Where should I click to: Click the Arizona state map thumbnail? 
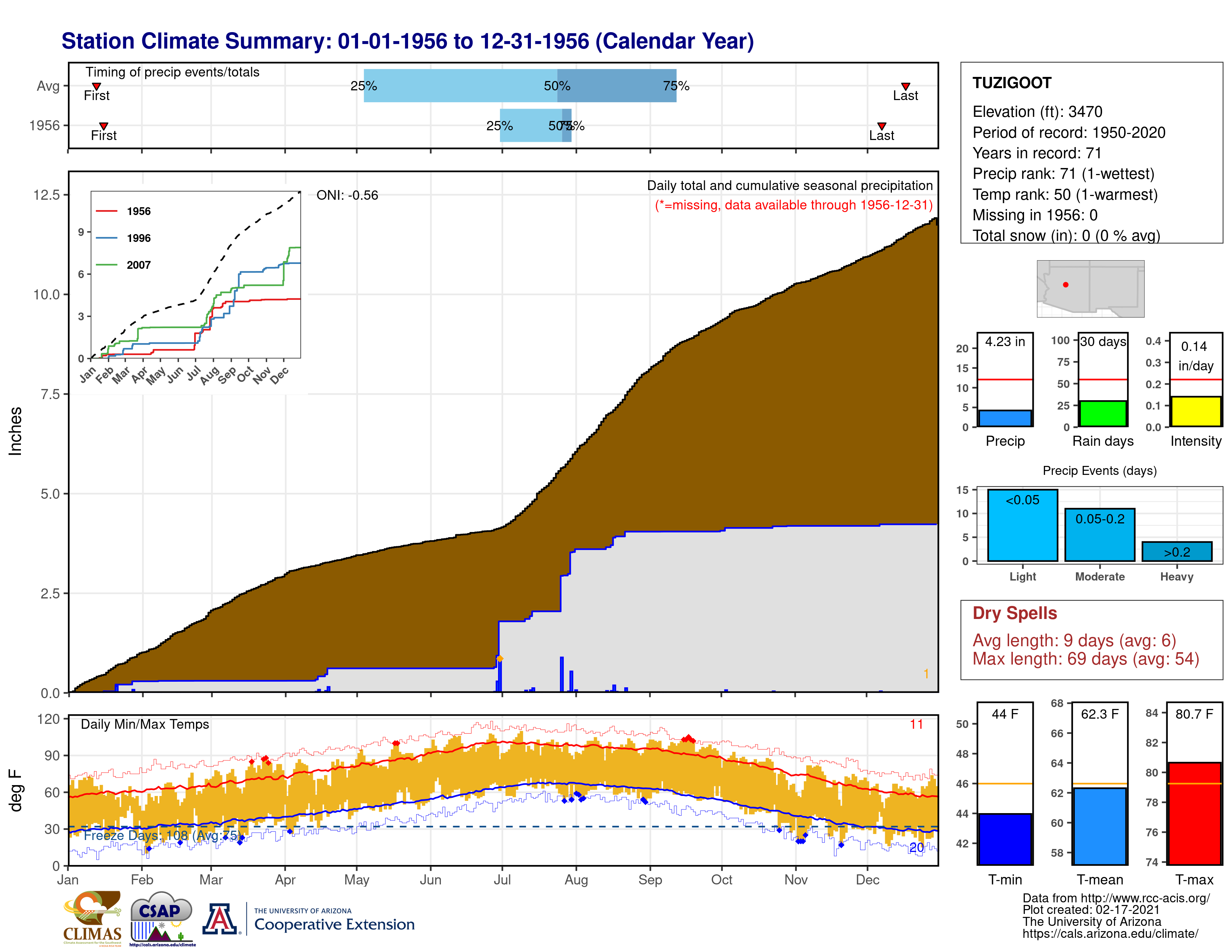pos(1091,288)
